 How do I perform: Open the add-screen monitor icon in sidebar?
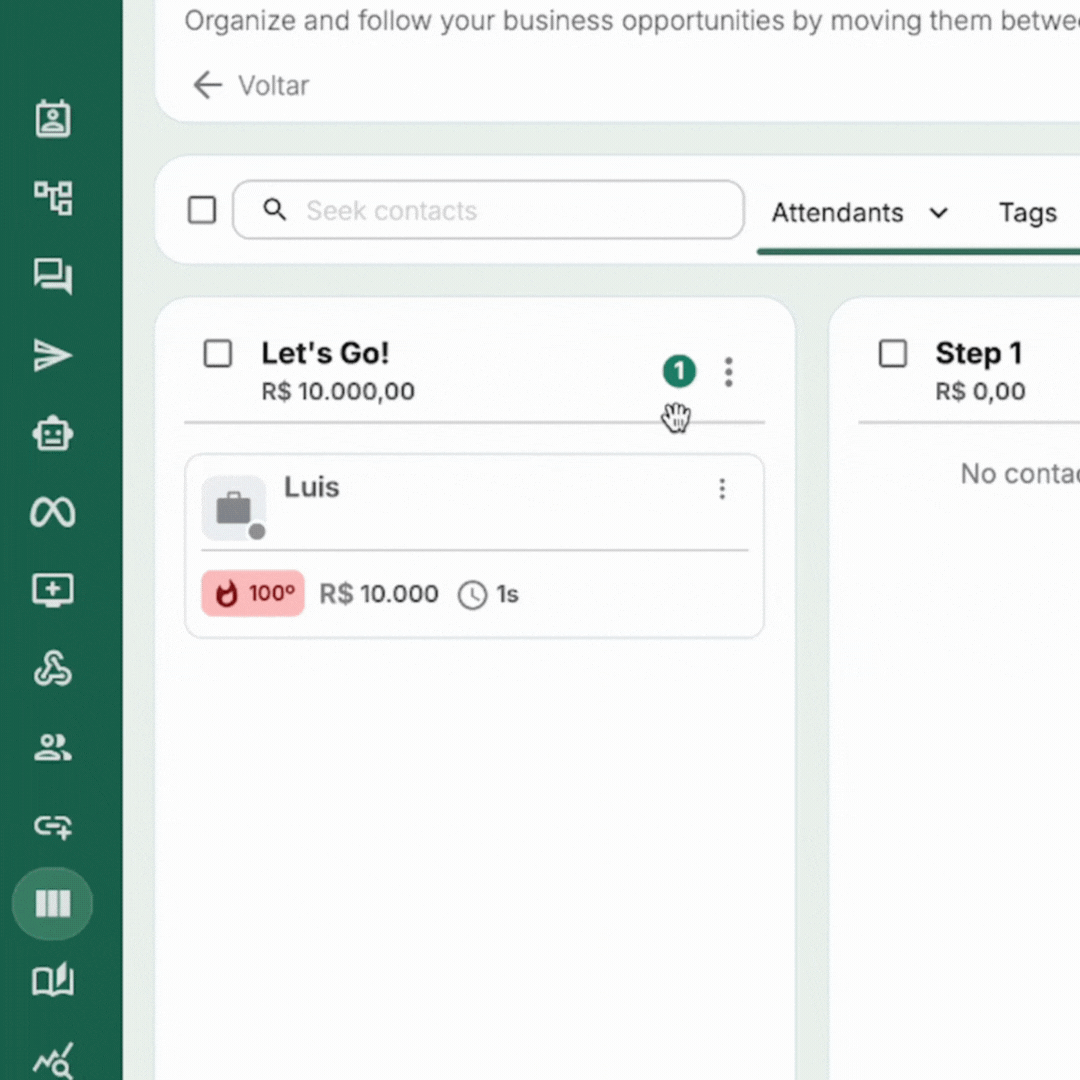(53, 591)
